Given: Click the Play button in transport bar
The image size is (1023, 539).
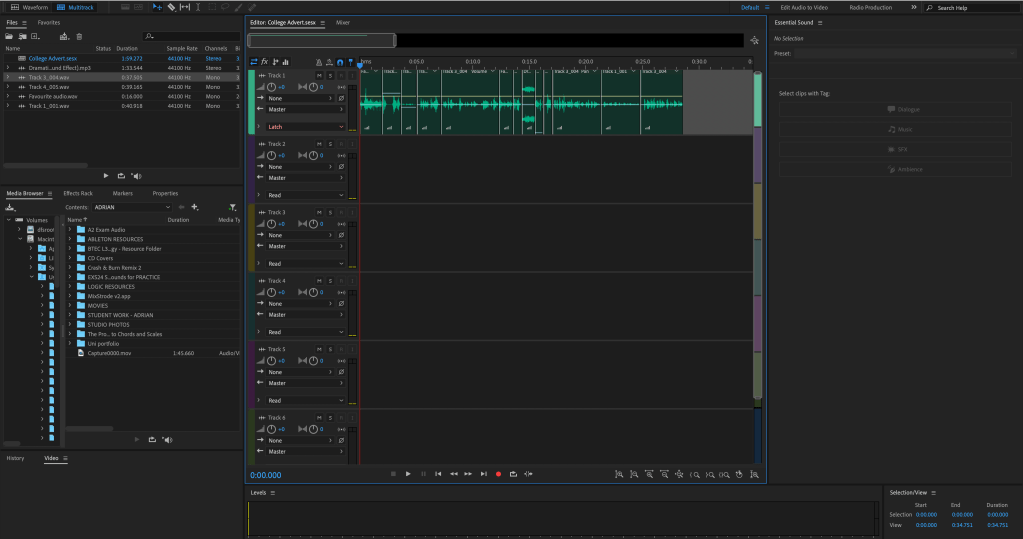Looking at the screenshot, I should (x=408, y=474).
